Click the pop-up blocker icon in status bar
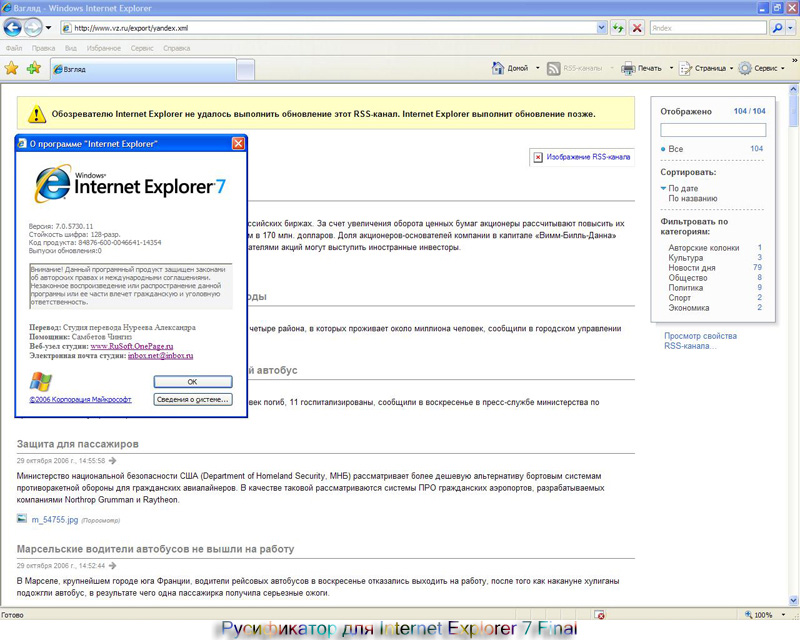The height and width of the screenshot is (640, 800). tap(600, 615)
